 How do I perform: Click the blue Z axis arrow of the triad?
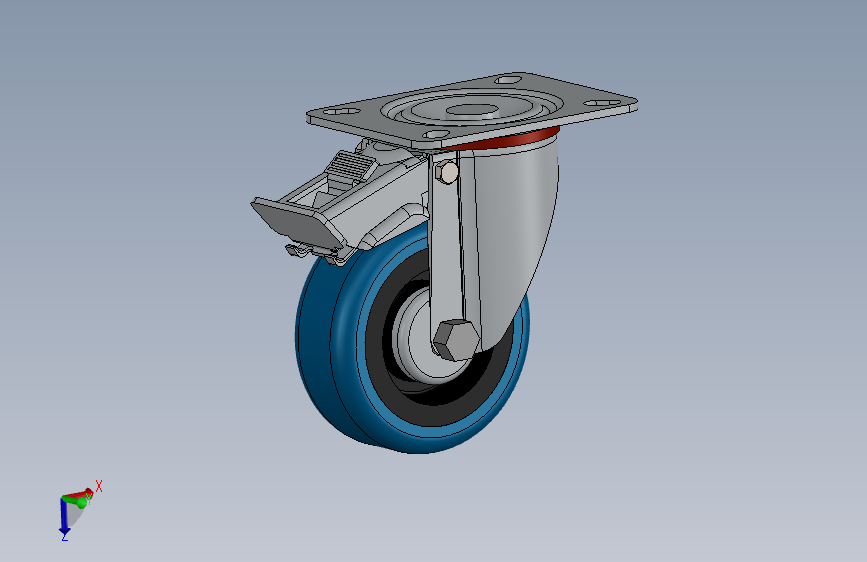[x=64, y=519]
